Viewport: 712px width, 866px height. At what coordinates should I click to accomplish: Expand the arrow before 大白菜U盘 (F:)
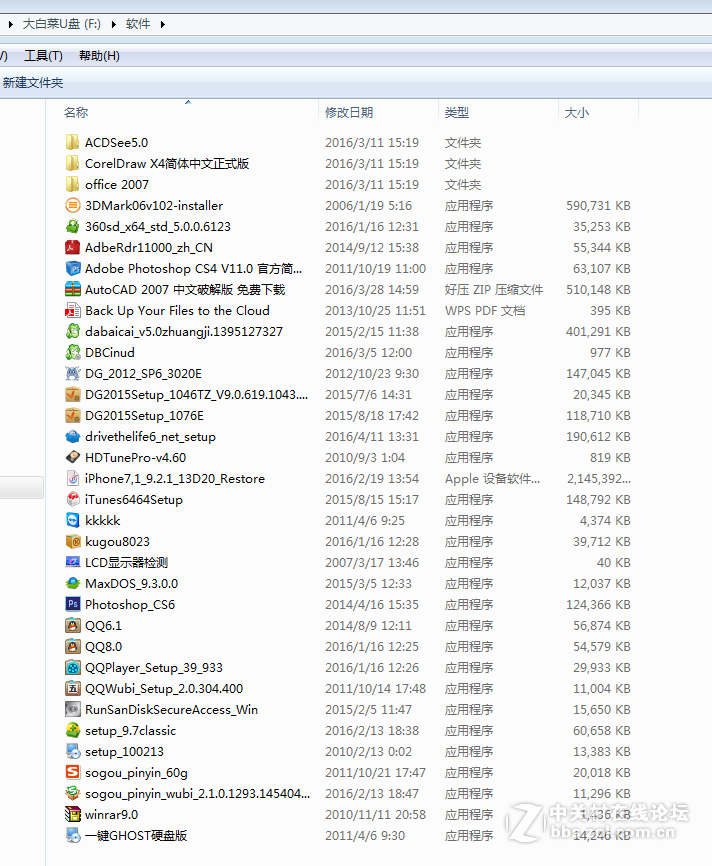10,24
